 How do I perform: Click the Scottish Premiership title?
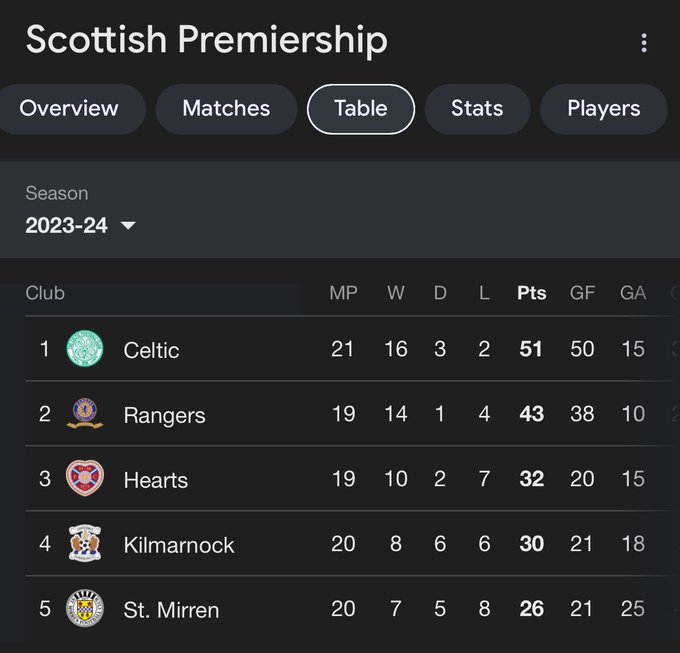pos(206,40)
